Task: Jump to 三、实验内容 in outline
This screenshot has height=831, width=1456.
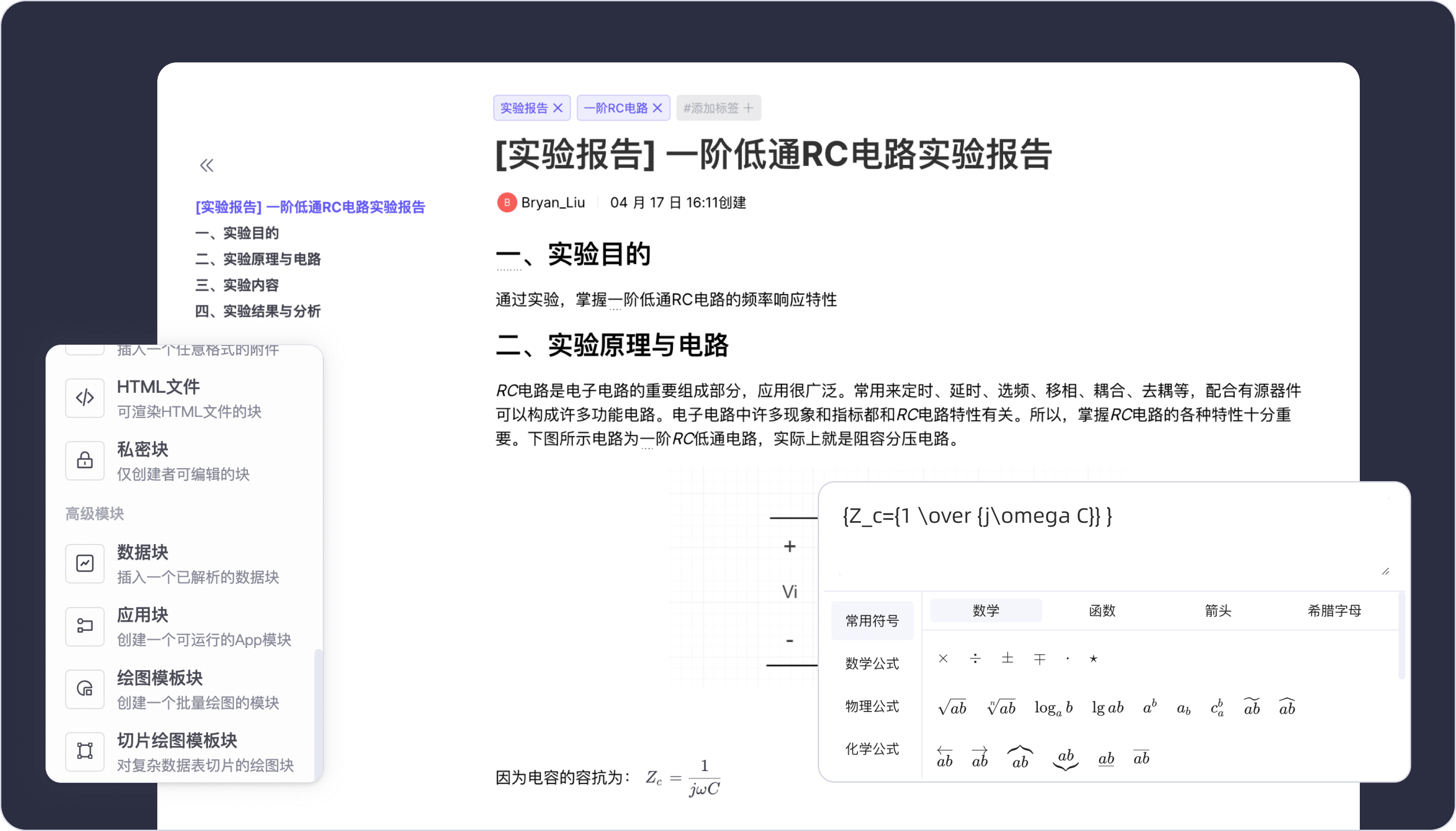Action: 237,285
